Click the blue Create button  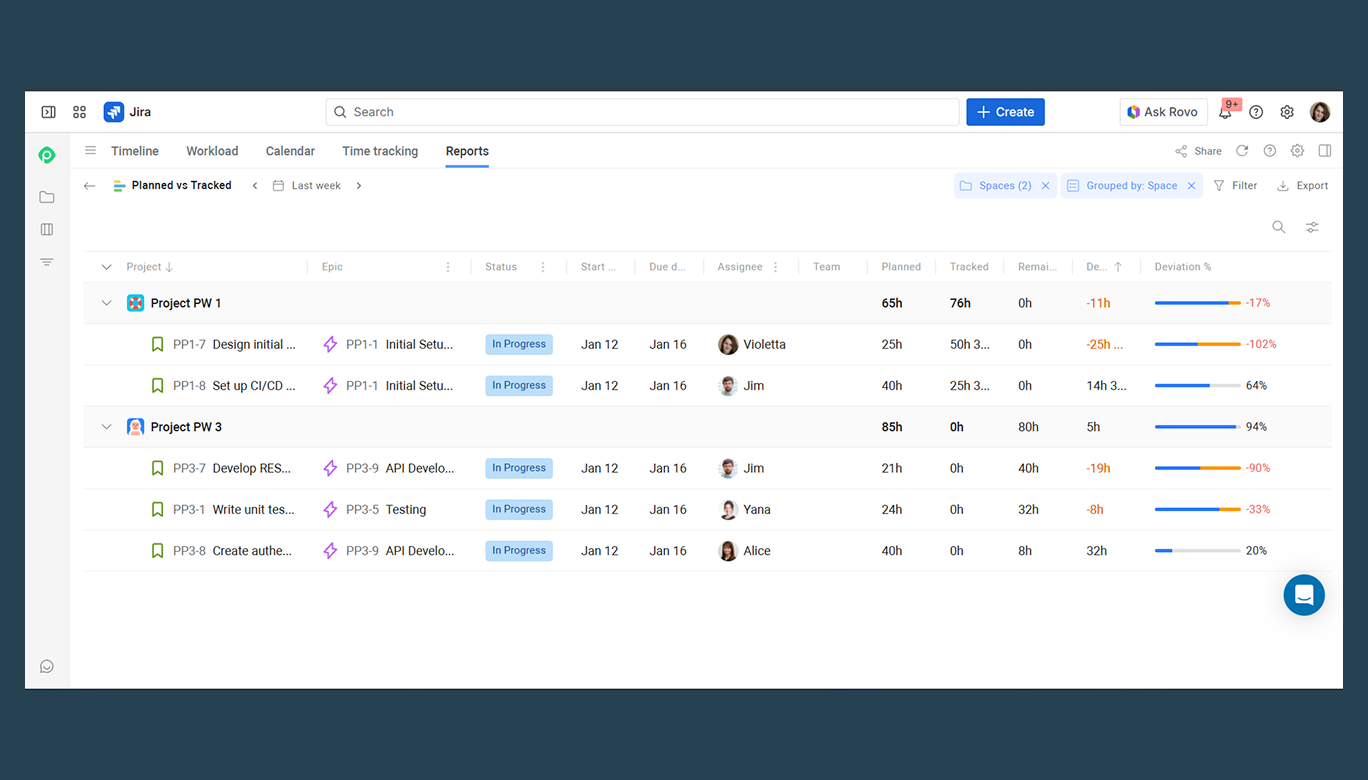[1005, 112]
